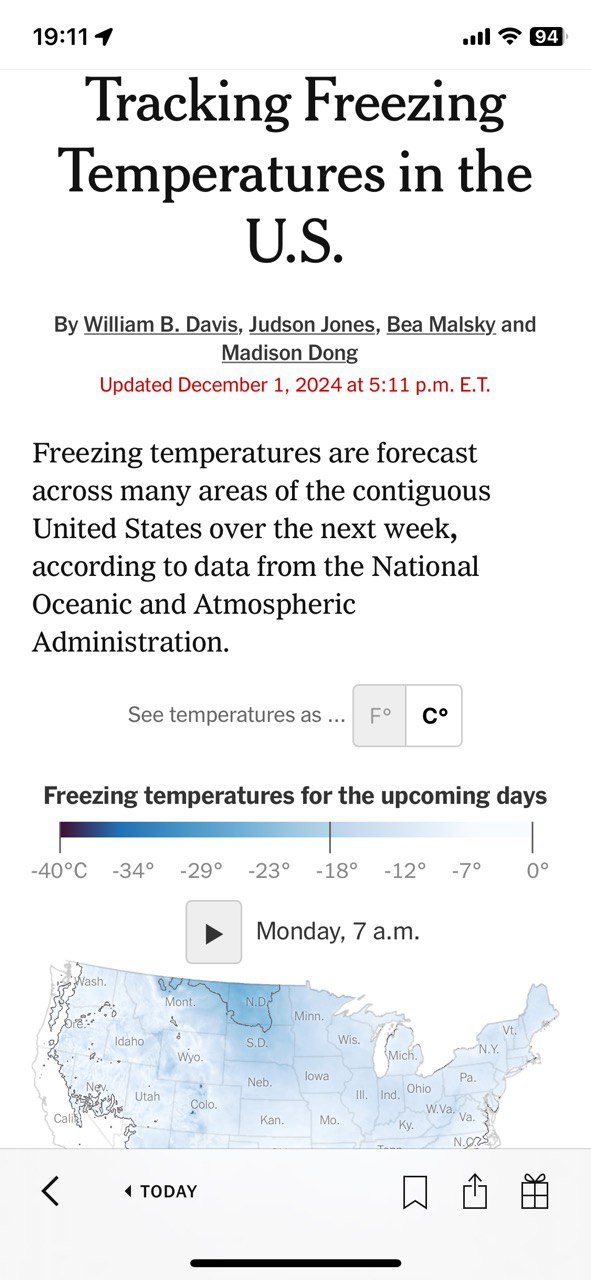
Task: Play the temperature map animation
Action: pyautogui.click(x=214, y=932)
